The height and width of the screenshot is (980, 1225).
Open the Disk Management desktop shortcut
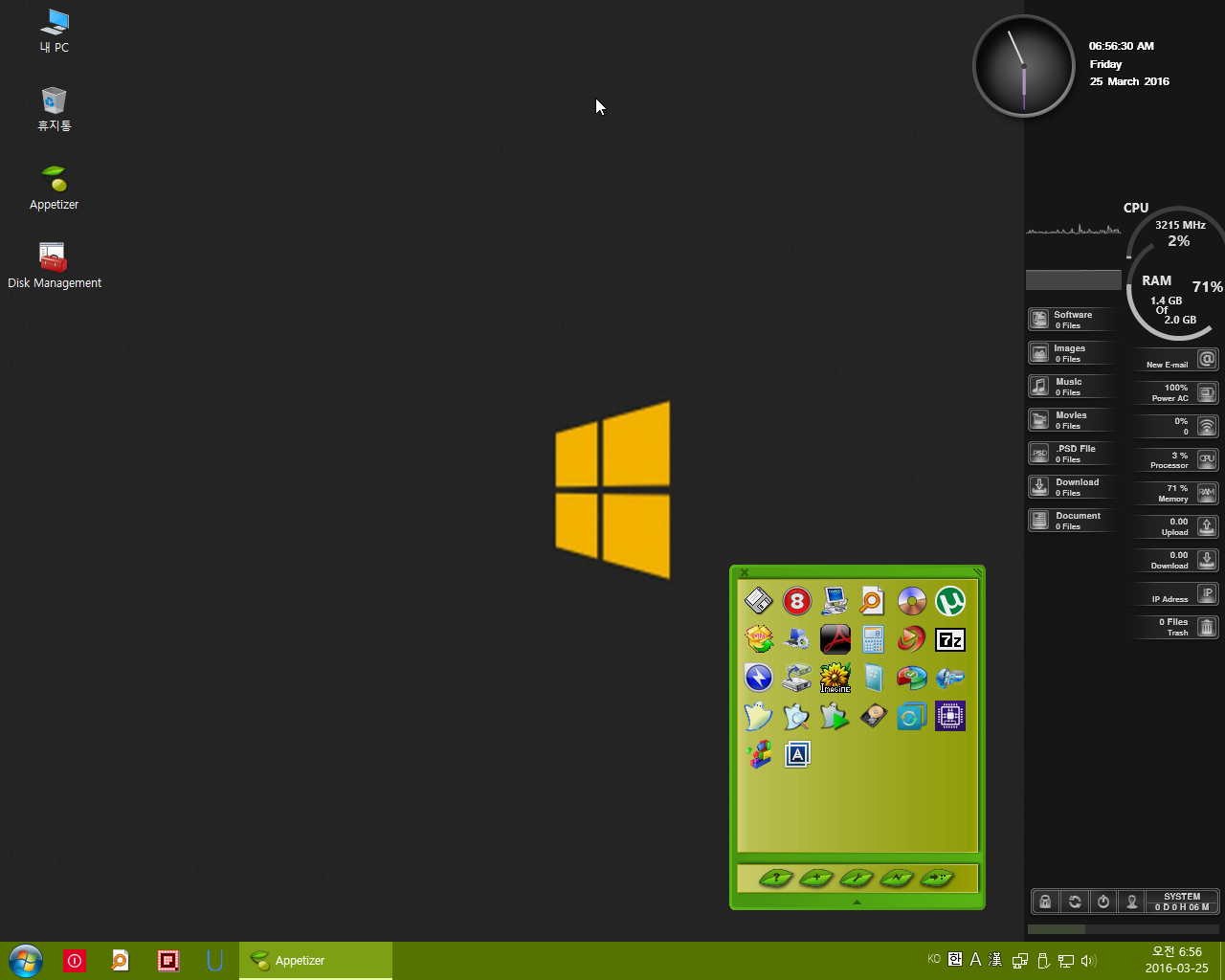(55, 266)
